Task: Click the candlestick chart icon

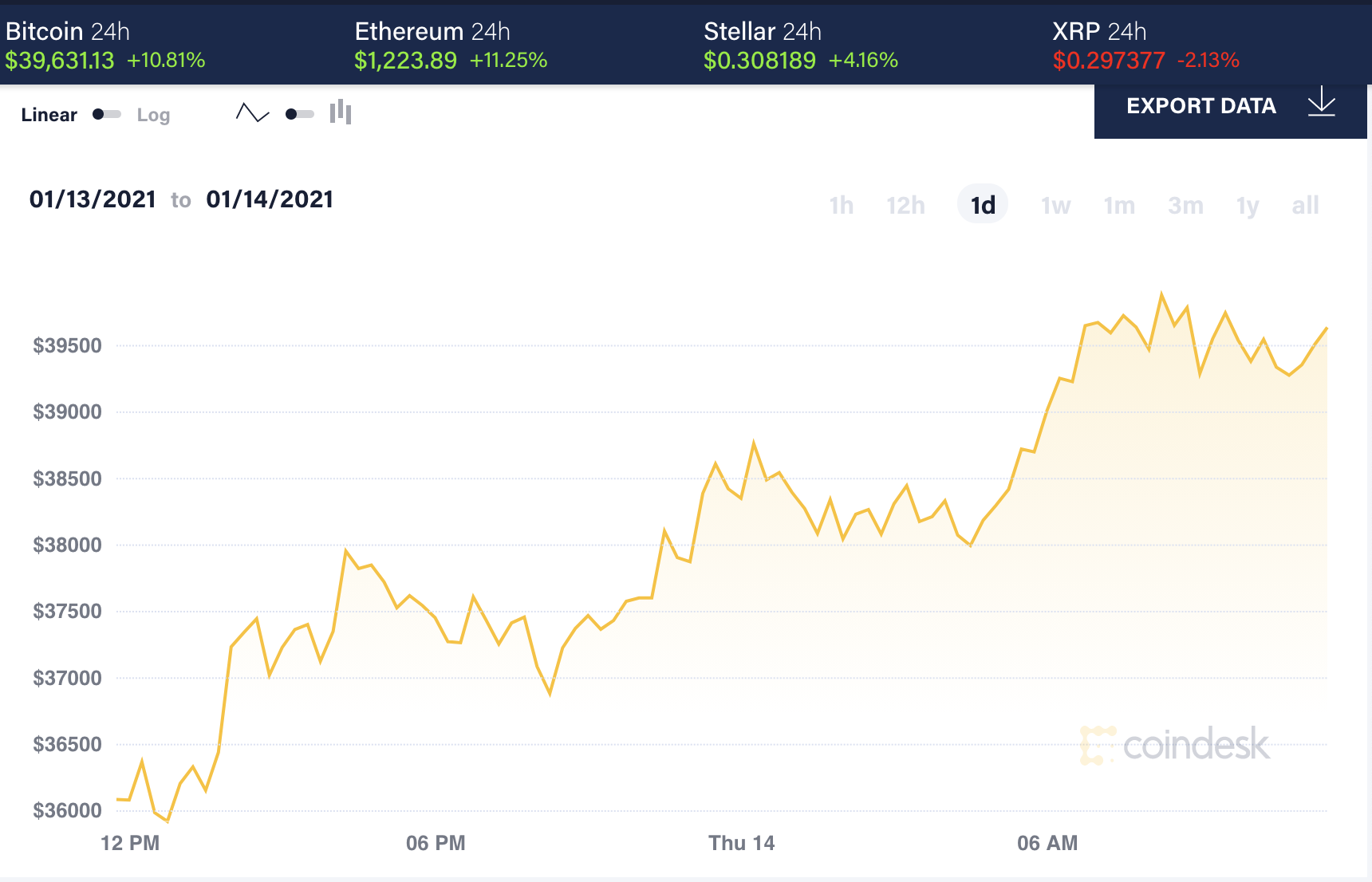Action: 341,112
